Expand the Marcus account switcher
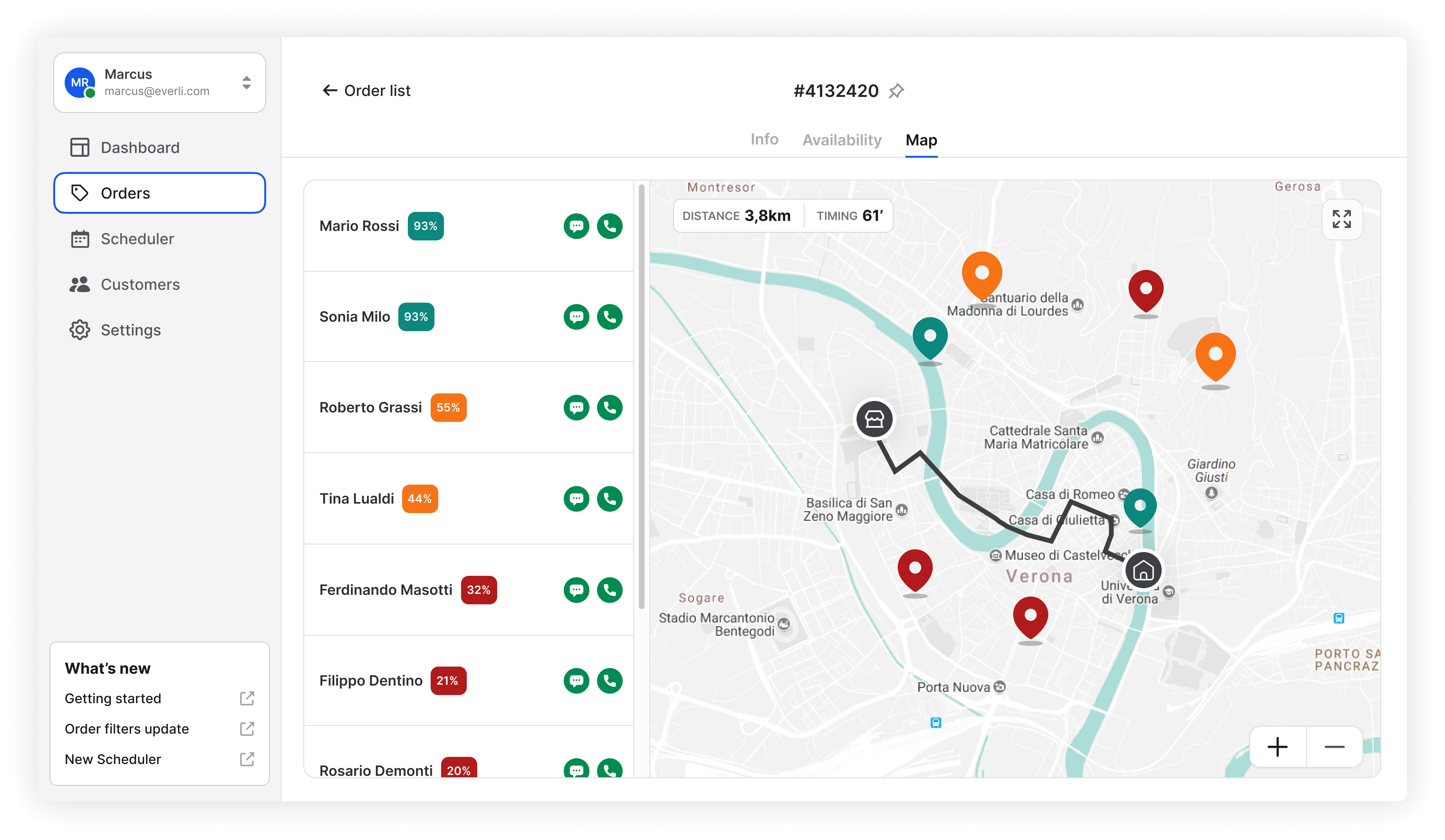Image resolution: width=1445 pixels, height=840 pixels. (247, 83)
